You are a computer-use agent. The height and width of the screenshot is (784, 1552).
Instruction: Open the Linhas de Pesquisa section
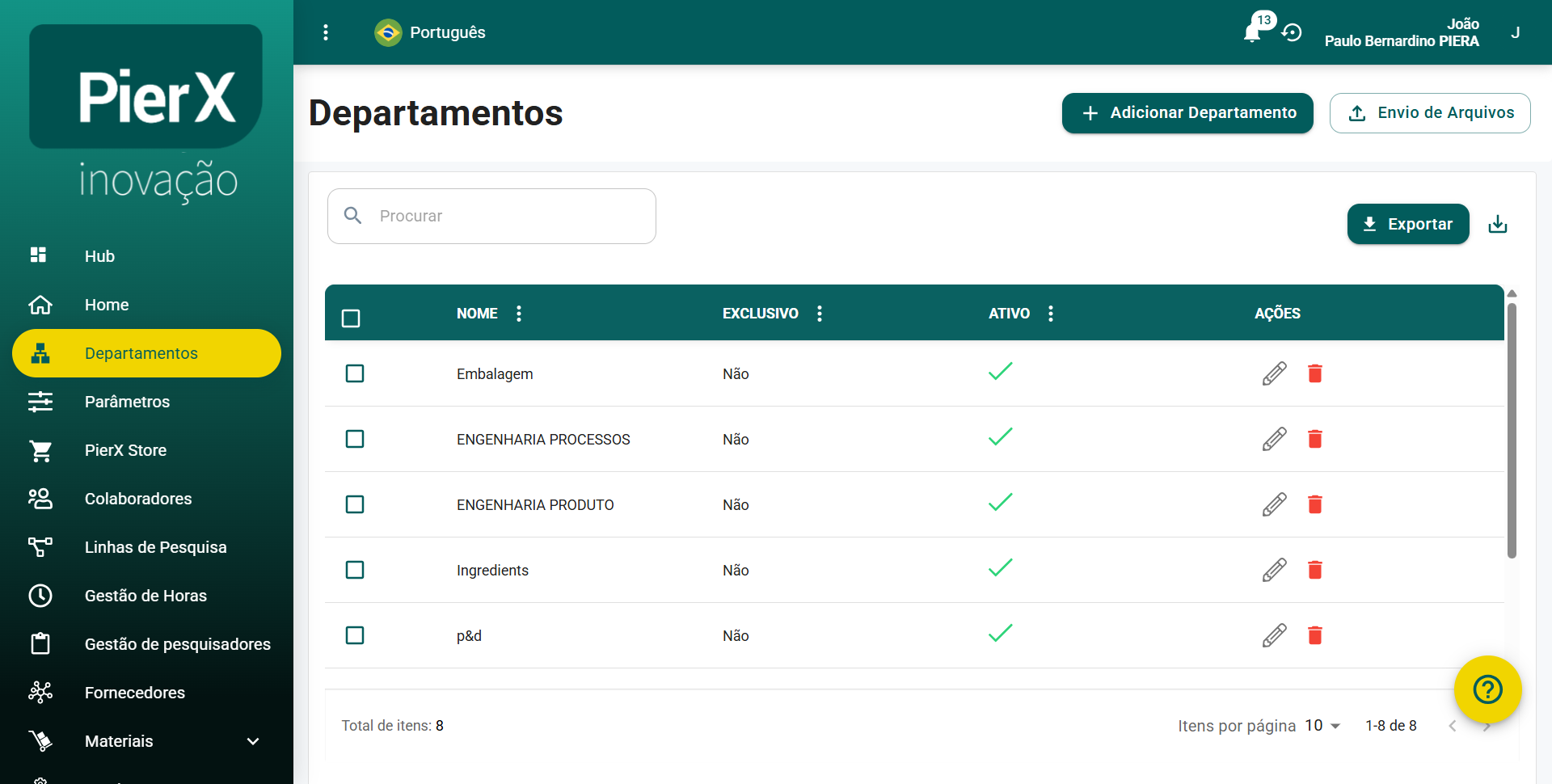coord(155,547)
